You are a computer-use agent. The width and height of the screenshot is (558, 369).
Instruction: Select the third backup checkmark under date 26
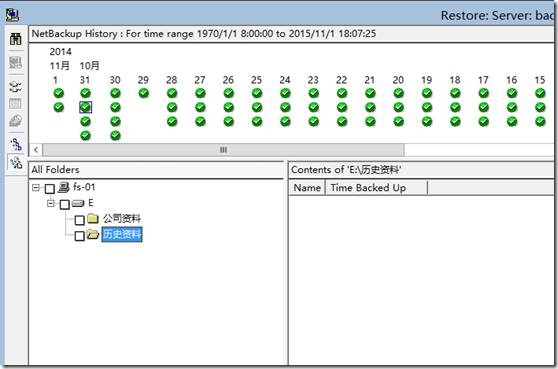(x=229, y=121)
